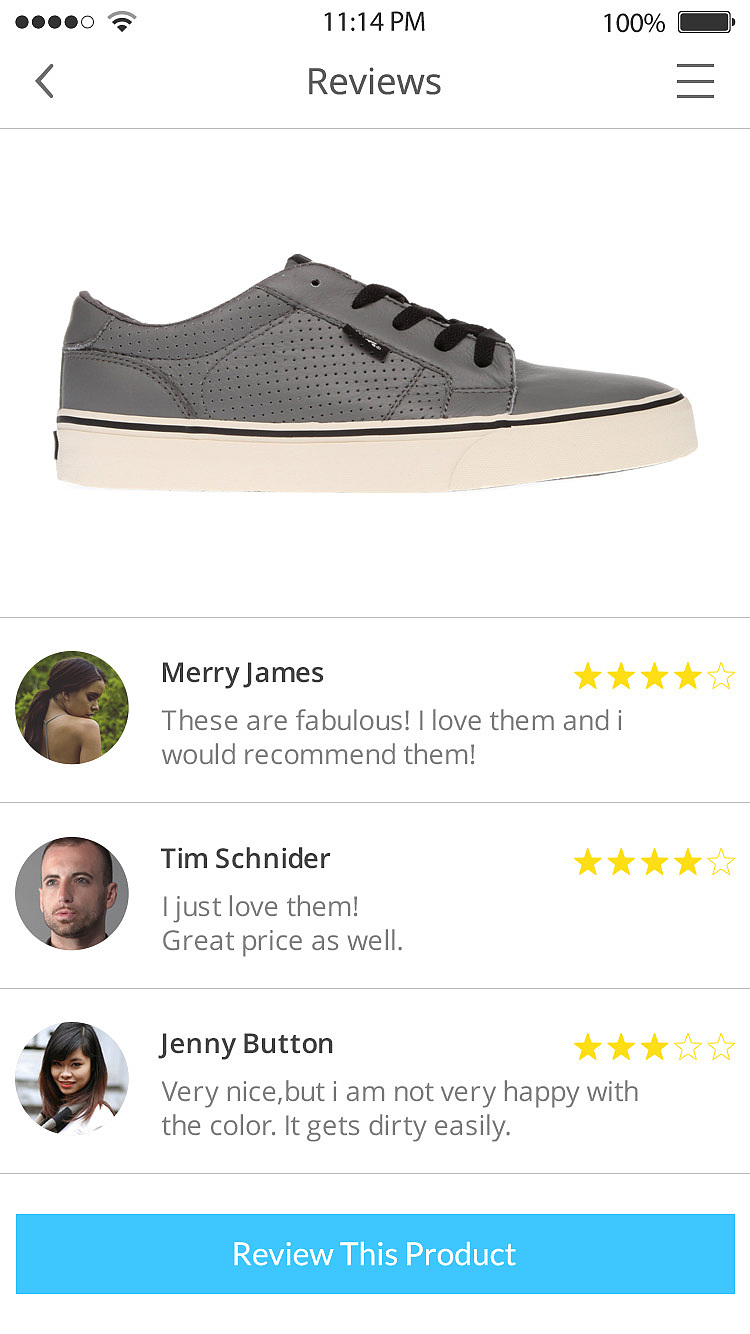
Task: Tap Jenny Button's review text
Action: click(400, 1108)
